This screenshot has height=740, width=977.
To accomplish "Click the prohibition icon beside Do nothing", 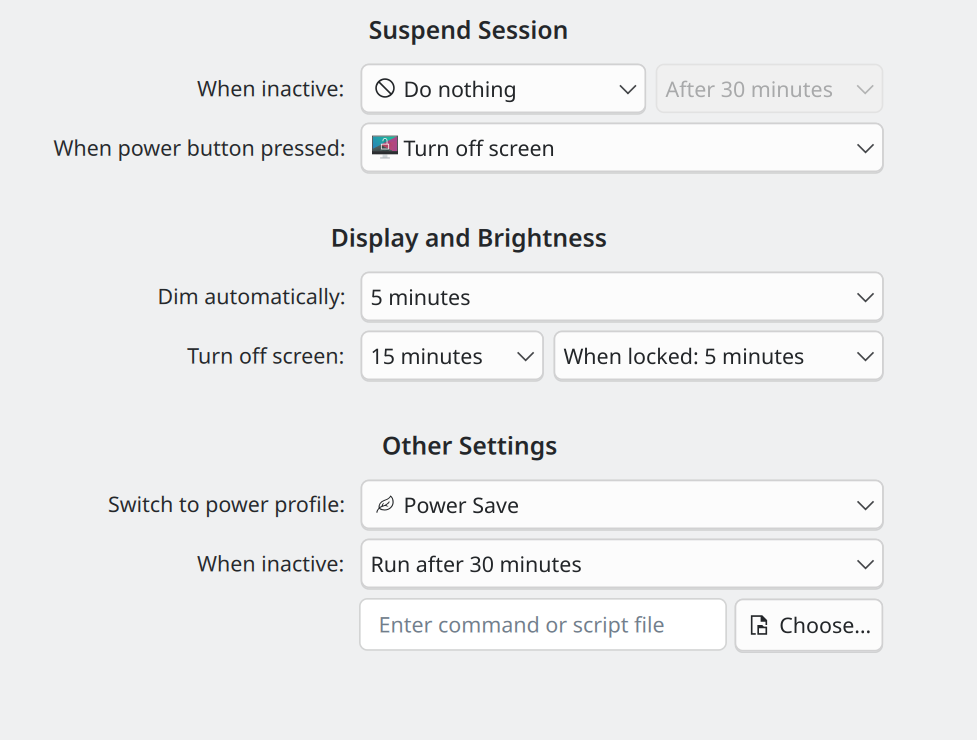I will [385, 89].
